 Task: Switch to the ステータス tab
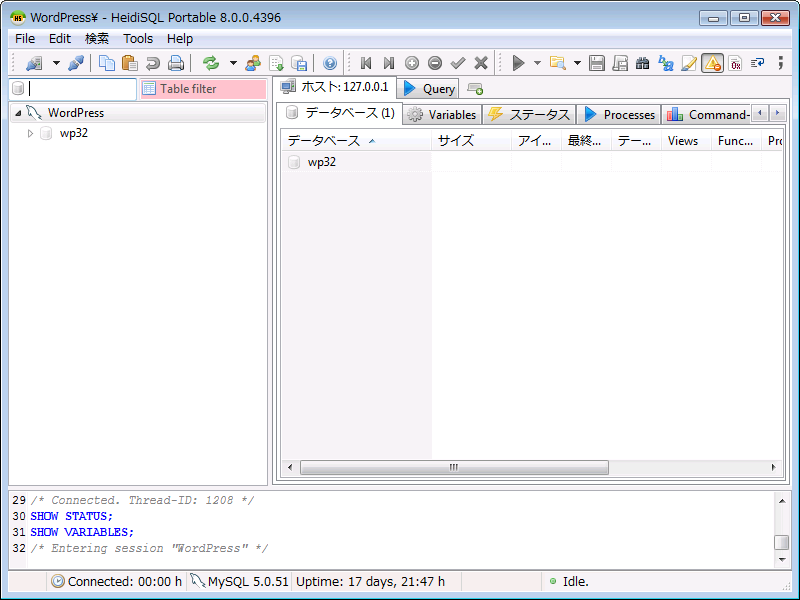click(x=530, y=115)
